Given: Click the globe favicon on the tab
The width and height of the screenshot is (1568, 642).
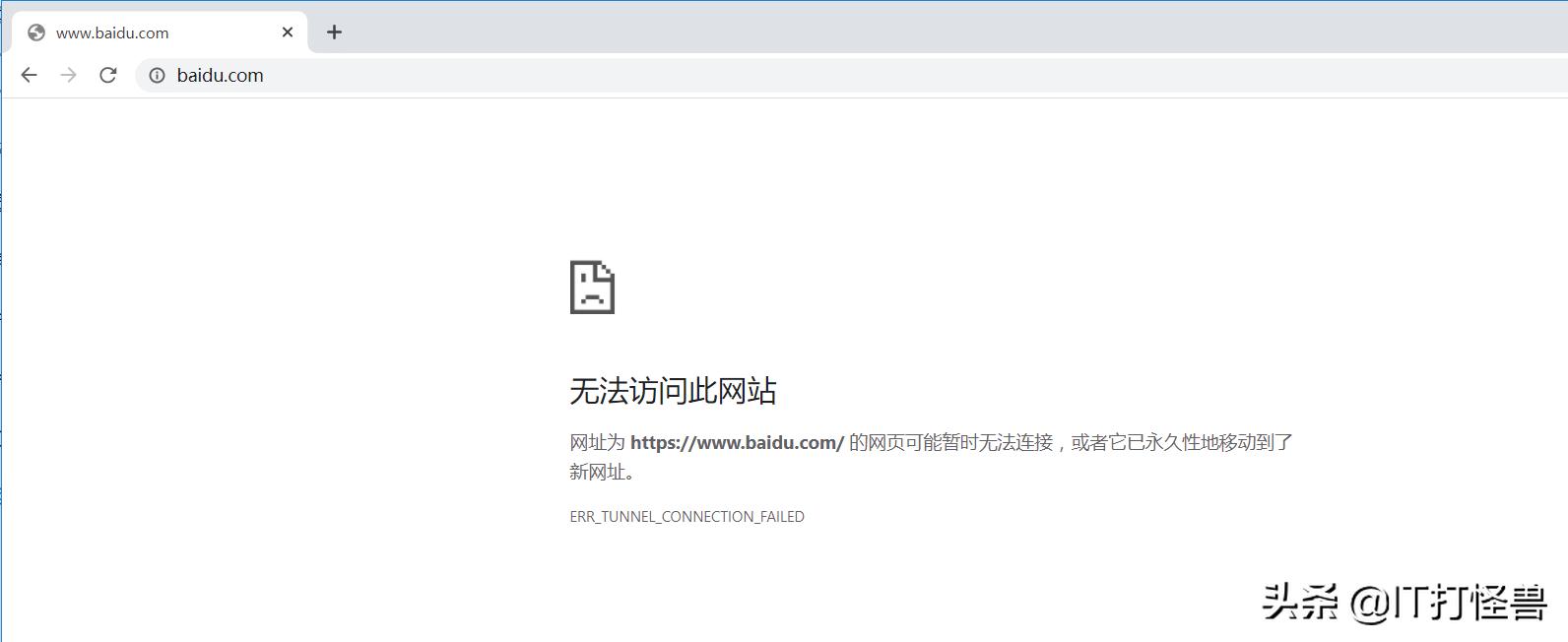Looking at the screenshot, I should point(36,32).
